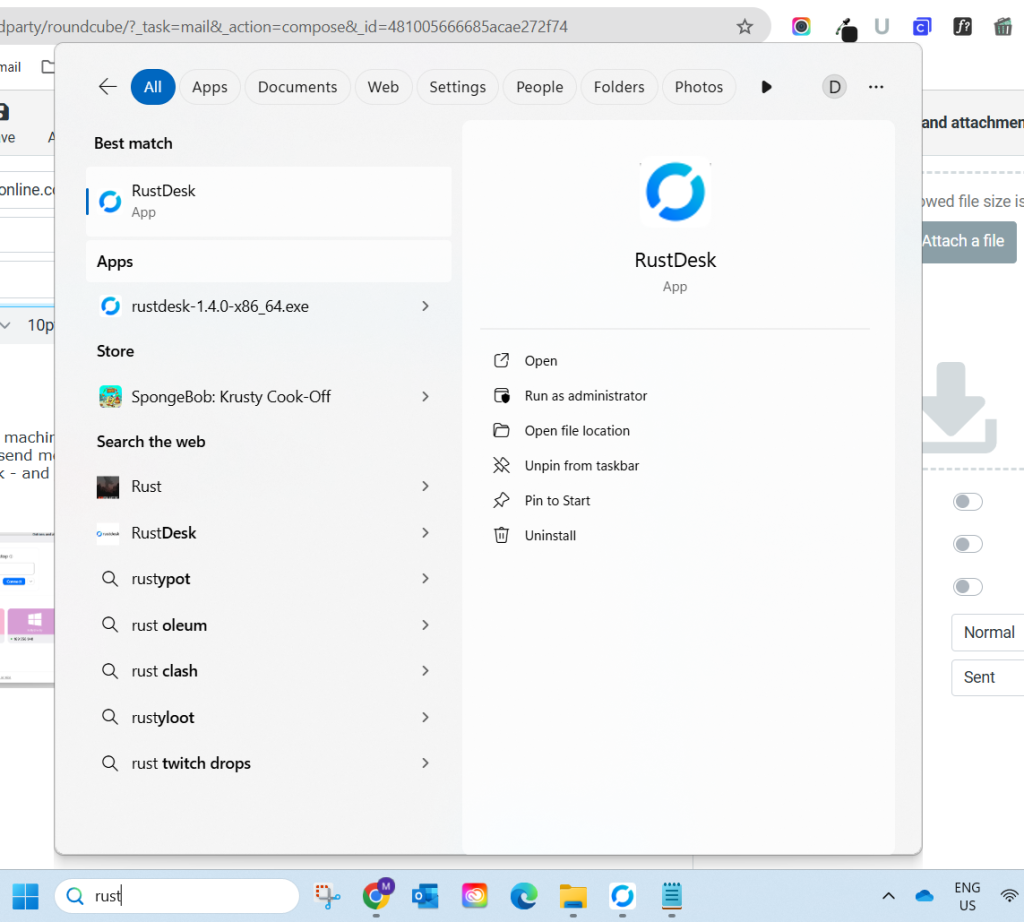The width and height of the screenshot is (1024, 922).
Task: Expand the rustyloot suggestion chevron
Action: click(425, 717)
